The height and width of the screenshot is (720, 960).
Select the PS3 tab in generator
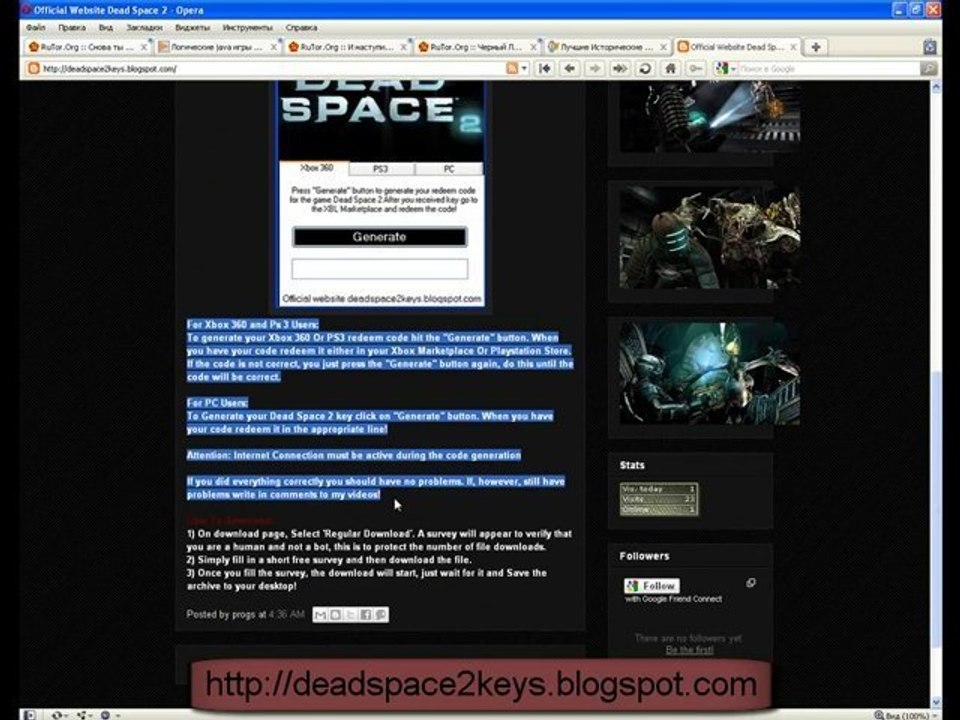click(381, 168)
